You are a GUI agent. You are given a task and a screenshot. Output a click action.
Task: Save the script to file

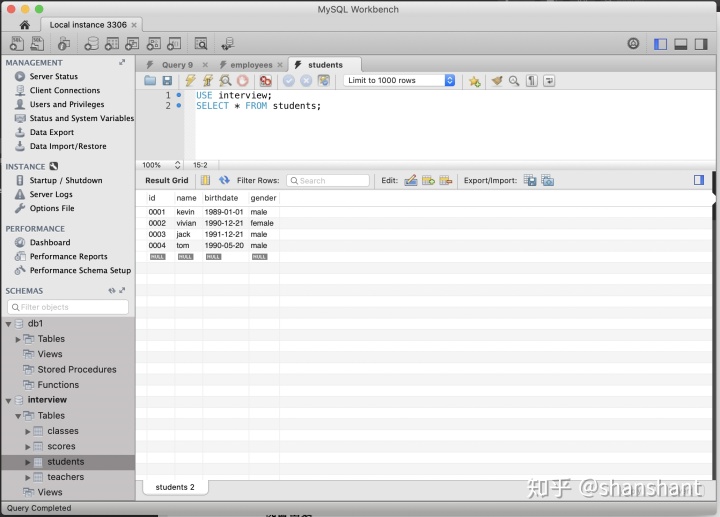coord(167,81)
